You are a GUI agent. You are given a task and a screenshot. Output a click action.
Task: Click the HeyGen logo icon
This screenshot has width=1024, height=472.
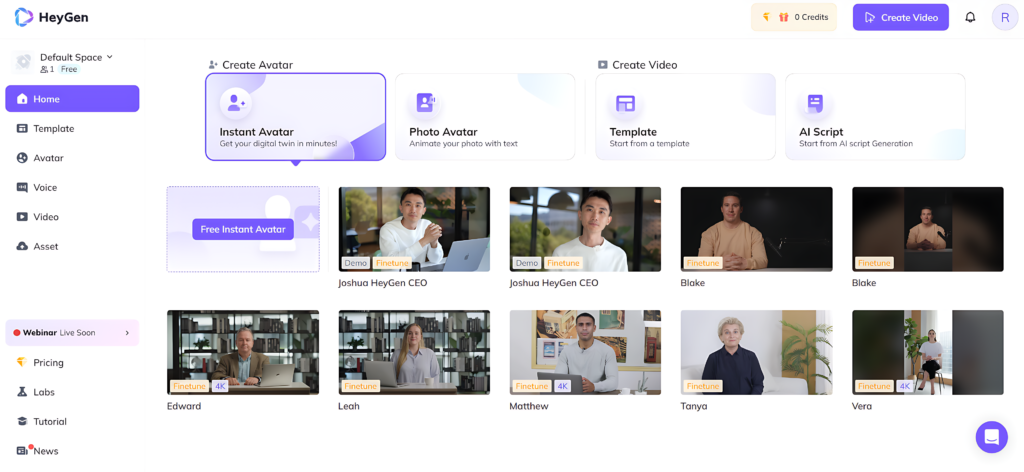coord(24,18)
